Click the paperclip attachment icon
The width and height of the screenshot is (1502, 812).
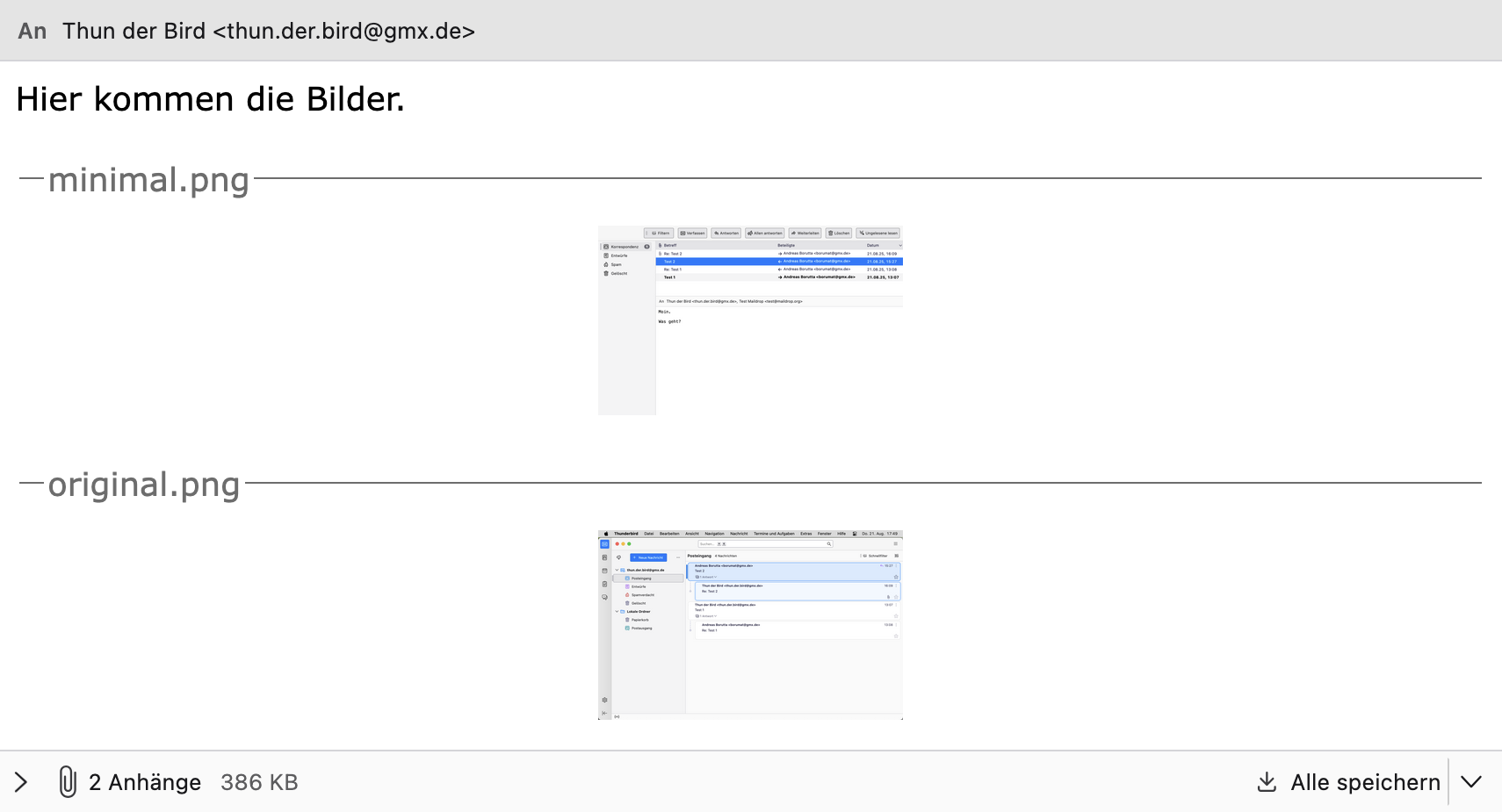coord(68,781)
